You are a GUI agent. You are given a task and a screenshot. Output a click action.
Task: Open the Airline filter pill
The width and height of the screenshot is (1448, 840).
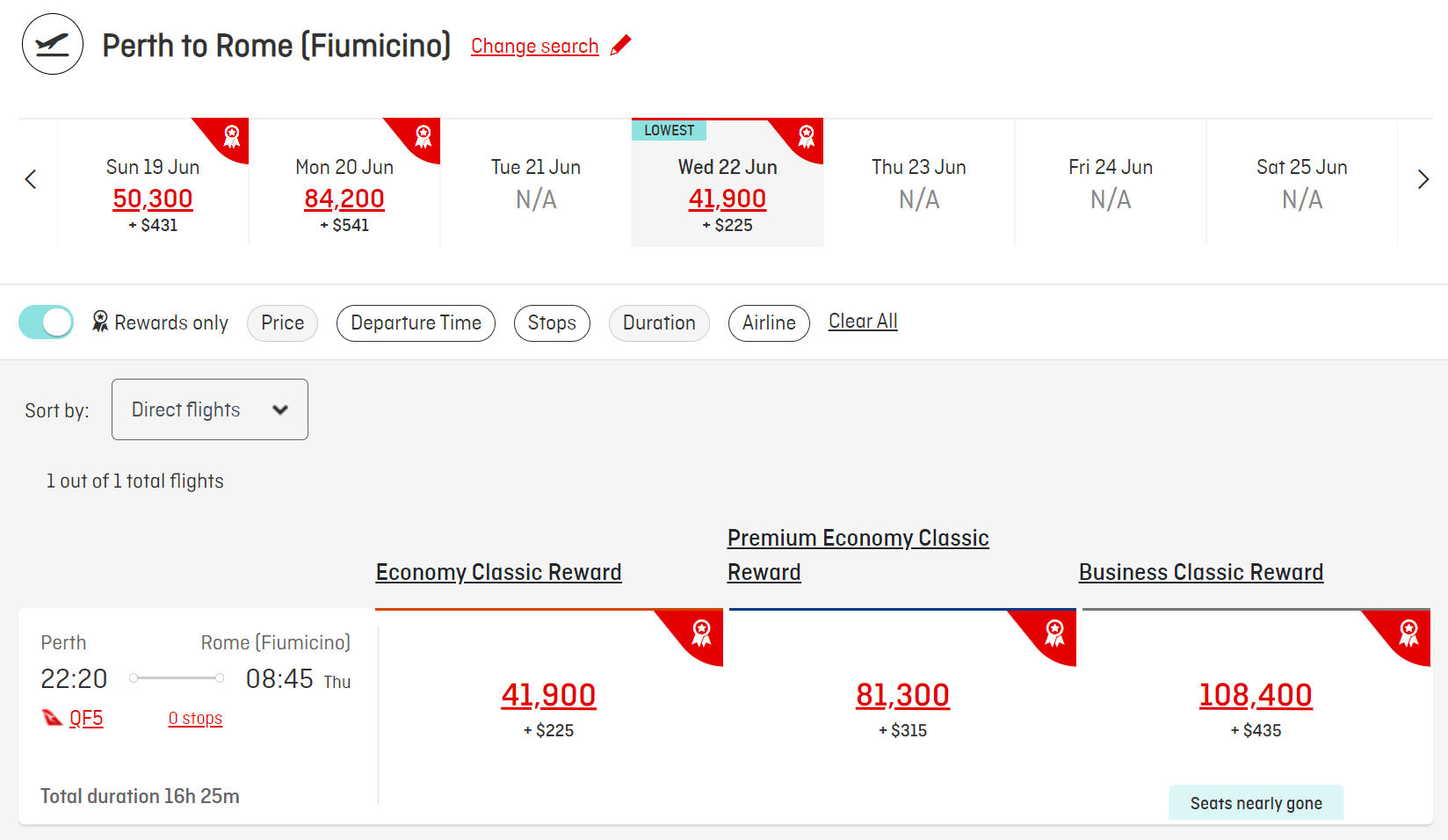tap(769, 323)
